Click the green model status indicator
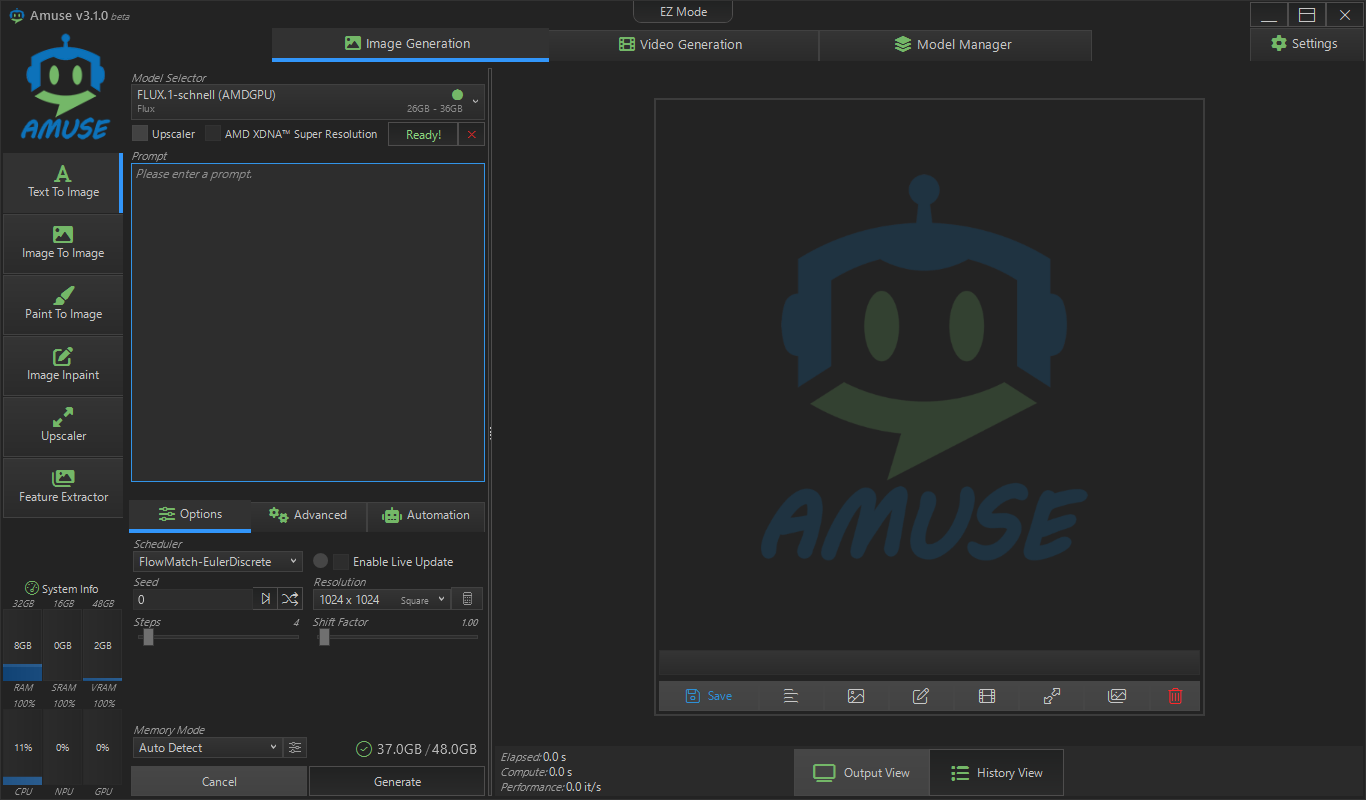 (x=457, y=95)
